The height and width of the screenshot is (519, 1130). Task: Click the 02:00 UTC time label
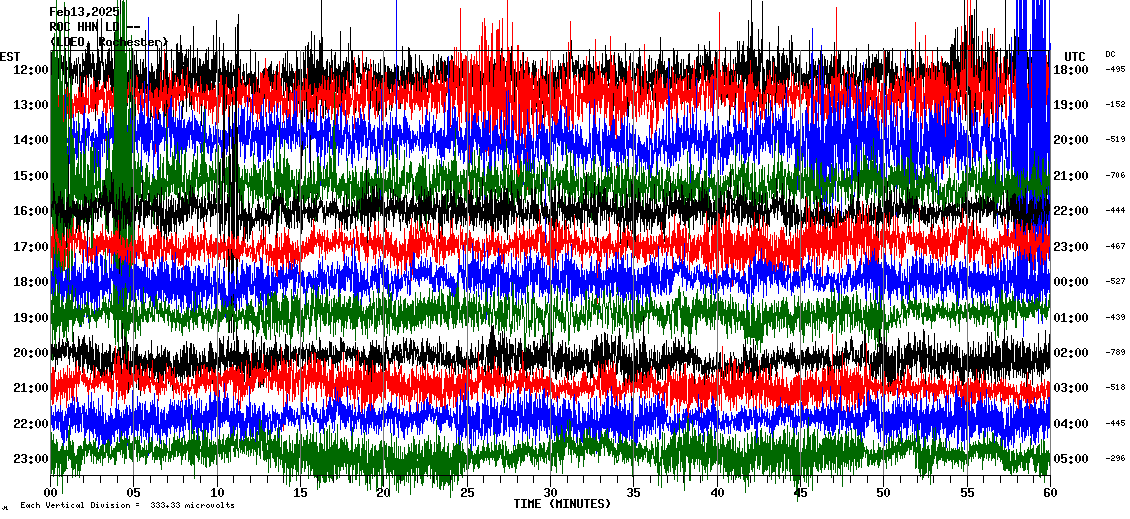[x=1071, y=352]
